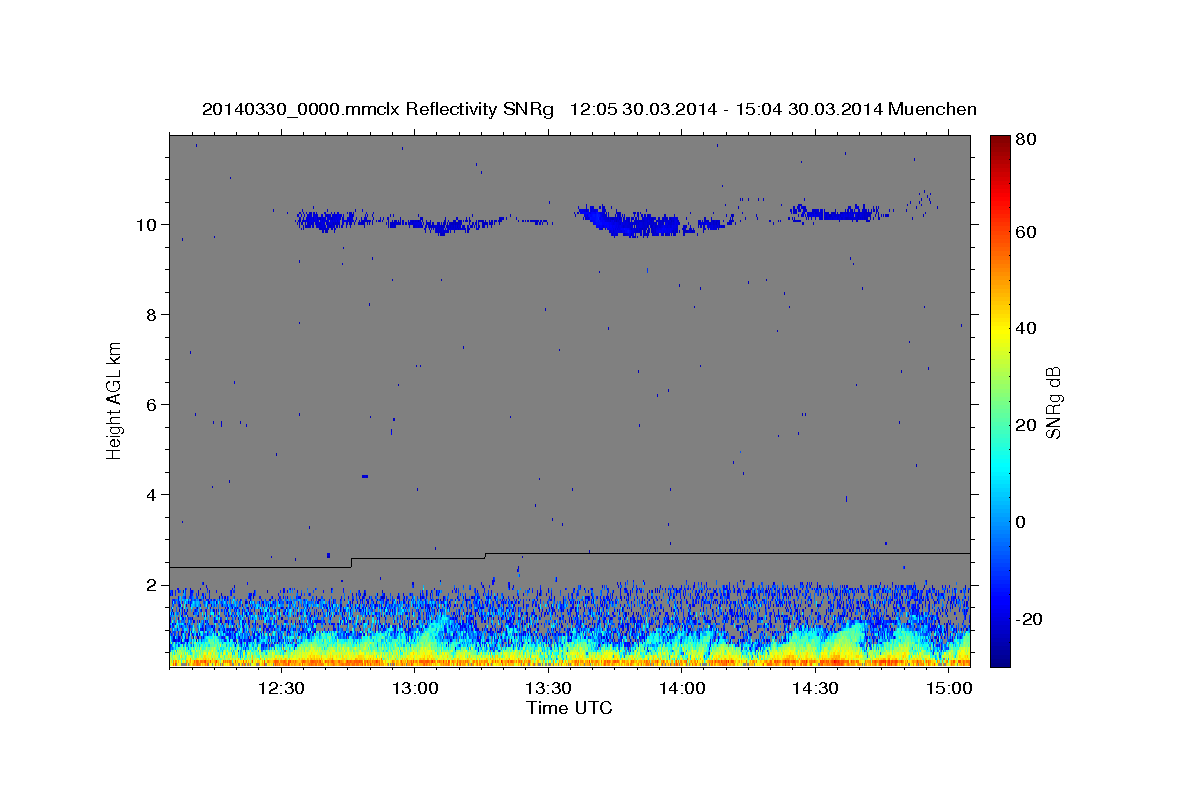
Task: Click the 13:30 time tick label
Action: coord(548,688)
